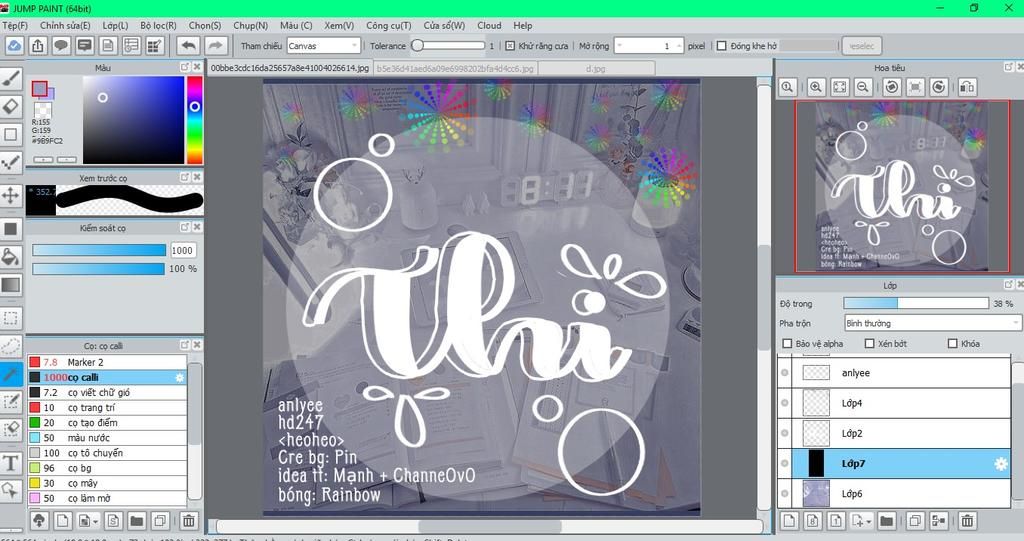
Task: Rotate the canvas right in the Navigator
Action: point(939,87)
